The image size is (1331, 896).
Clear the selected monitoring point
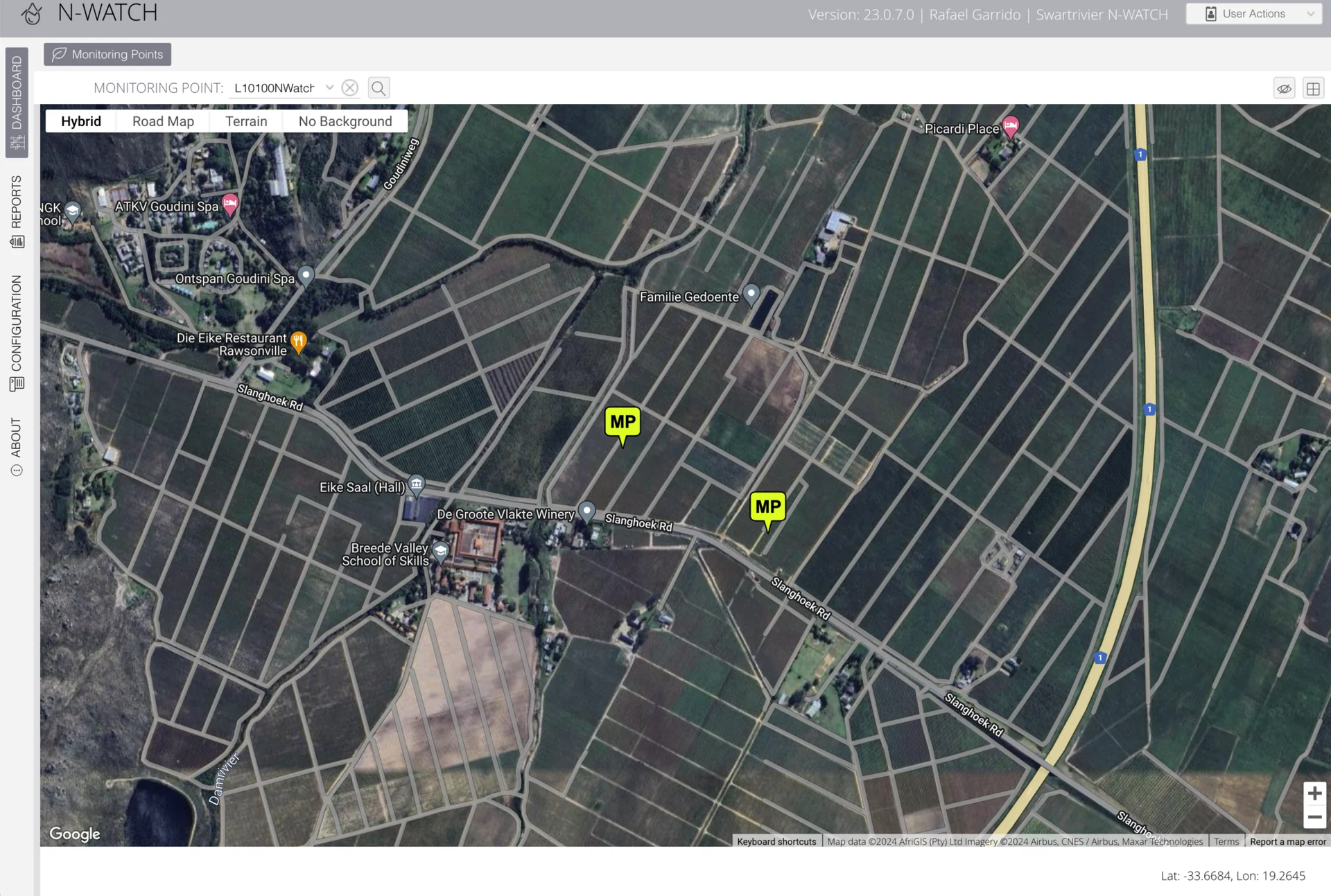click(x=350, y=88)
